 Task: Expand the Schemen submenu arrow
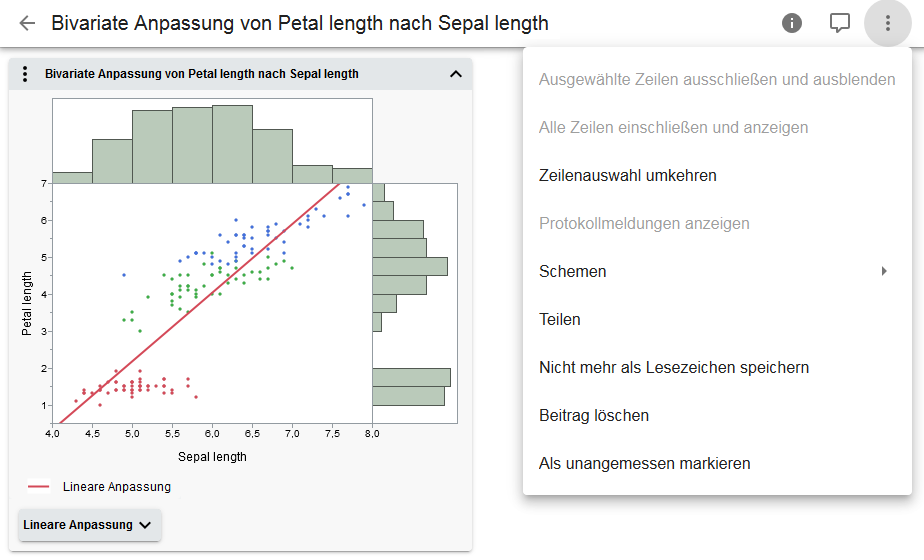[884, 271]
